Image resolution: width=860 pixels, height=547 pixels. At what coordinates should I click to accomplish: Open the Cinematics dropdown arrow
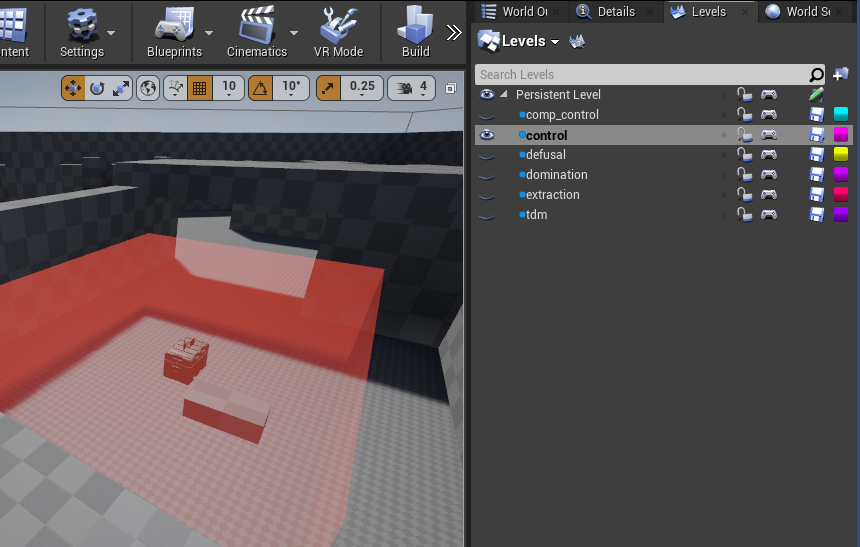click(x=294, y=33)
